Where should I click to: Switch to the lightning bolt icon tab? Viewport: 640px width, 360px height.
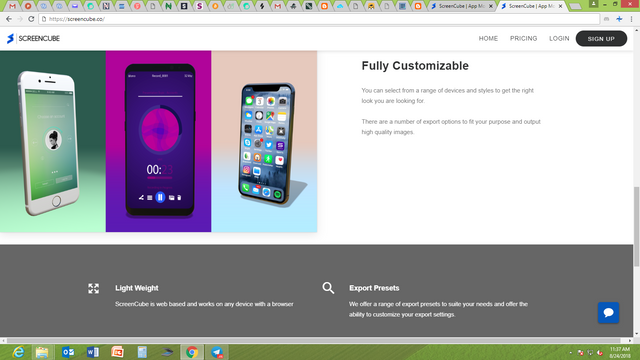click(262, 6)
